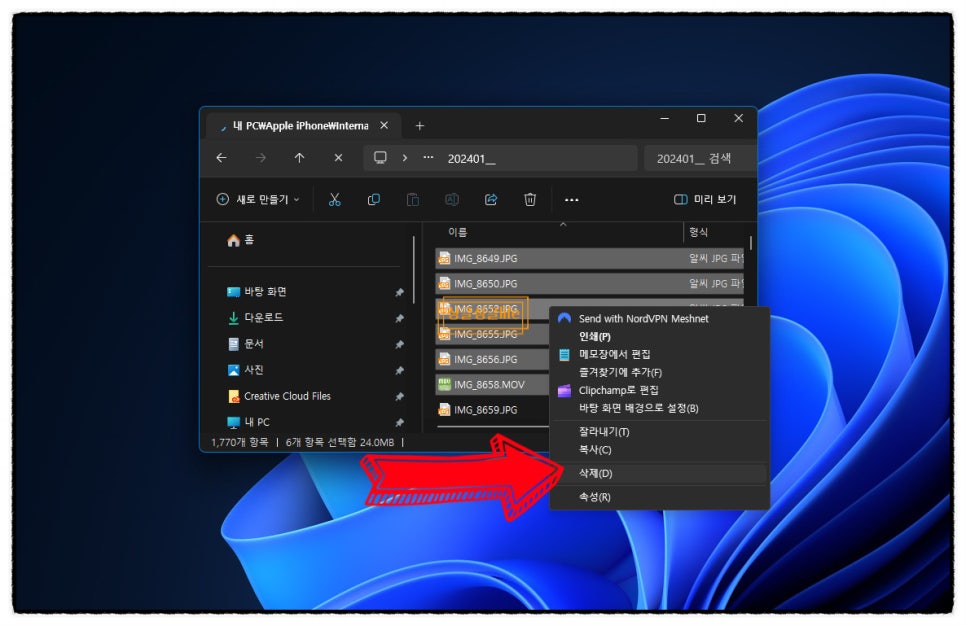
Task: Go up one folder with Up arrow
Action: pyautogui.click(x=299, y=158)
